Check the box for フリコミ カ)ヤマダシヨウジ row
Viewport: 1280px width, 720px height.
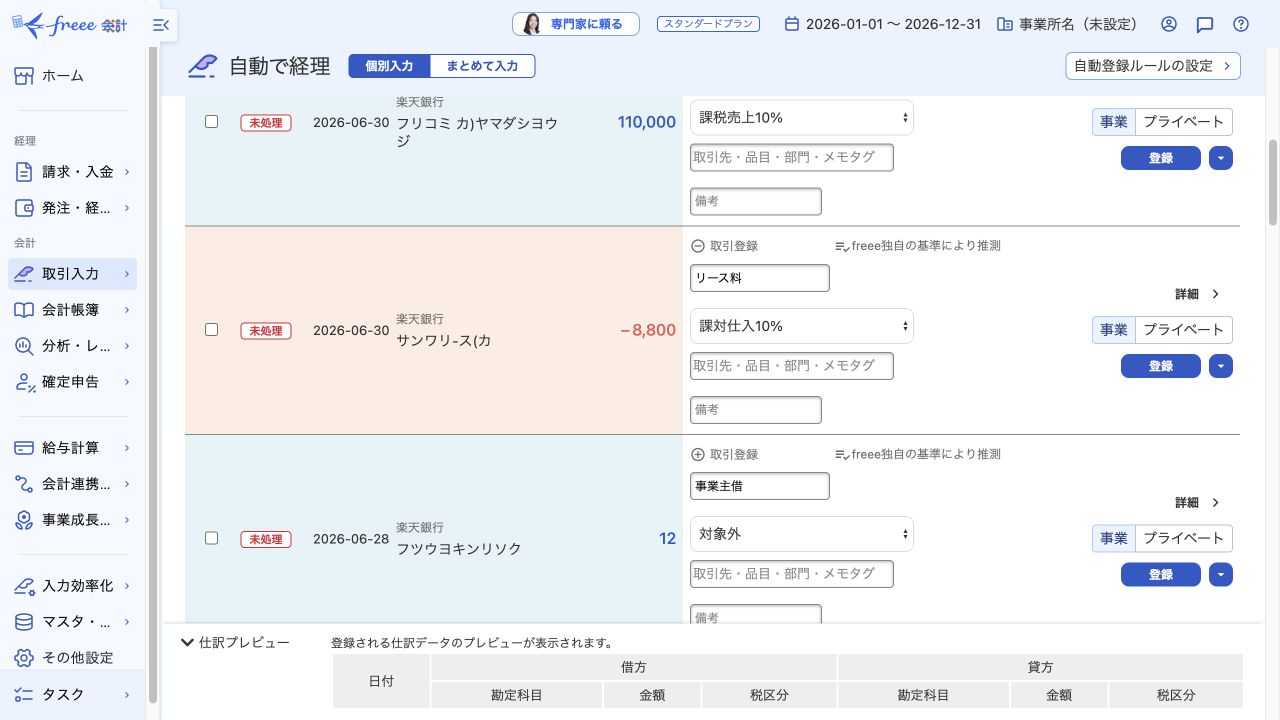(x=211, y=121)
